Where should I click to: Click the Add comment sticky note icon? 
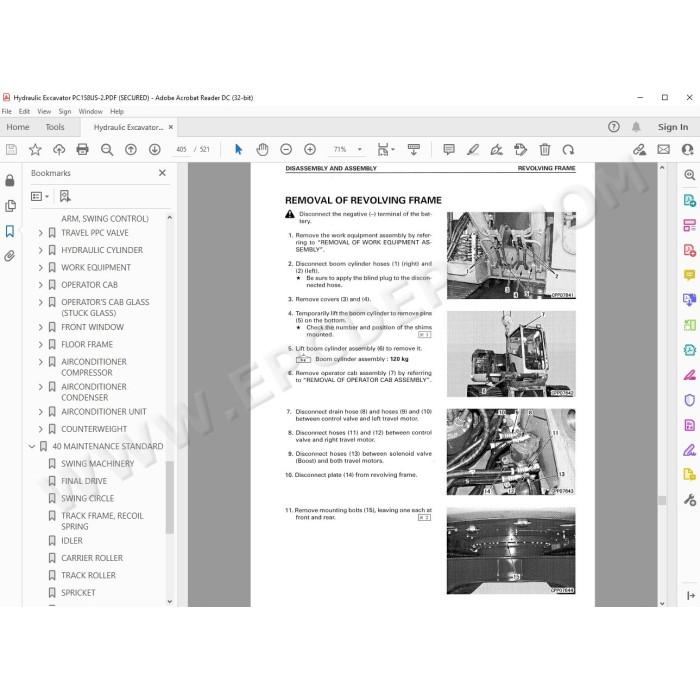[x=449, y=150]
